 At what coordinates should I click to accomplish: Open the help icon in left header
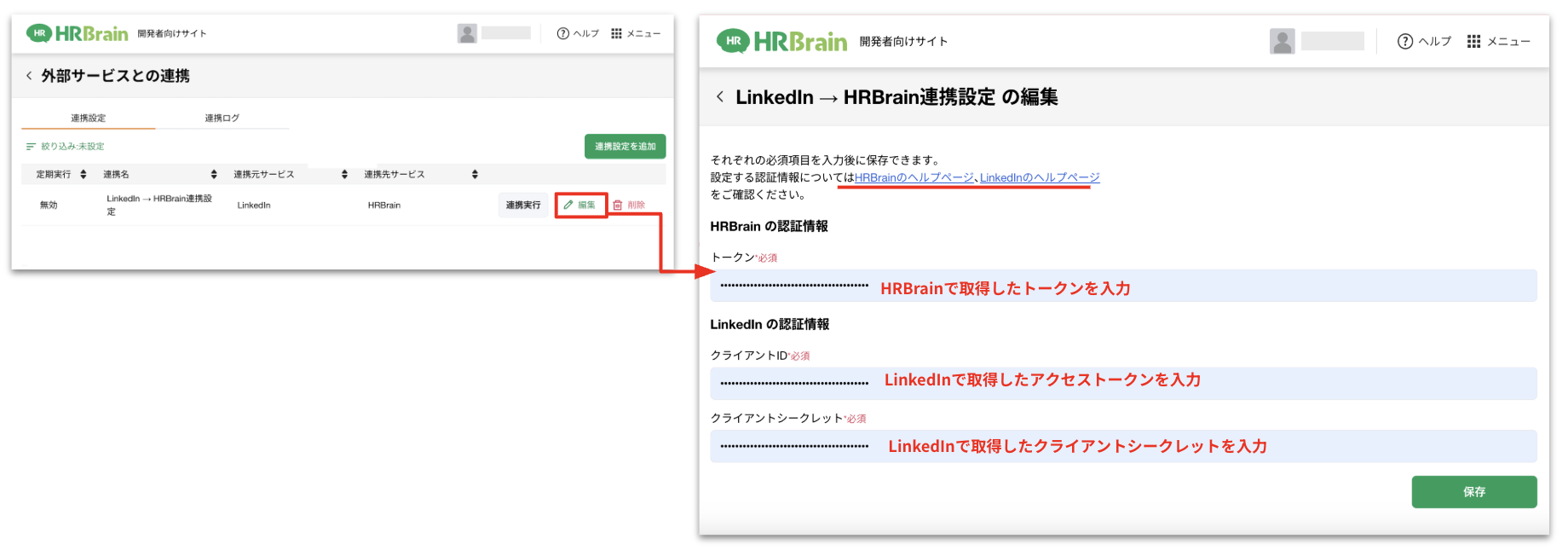562,33
